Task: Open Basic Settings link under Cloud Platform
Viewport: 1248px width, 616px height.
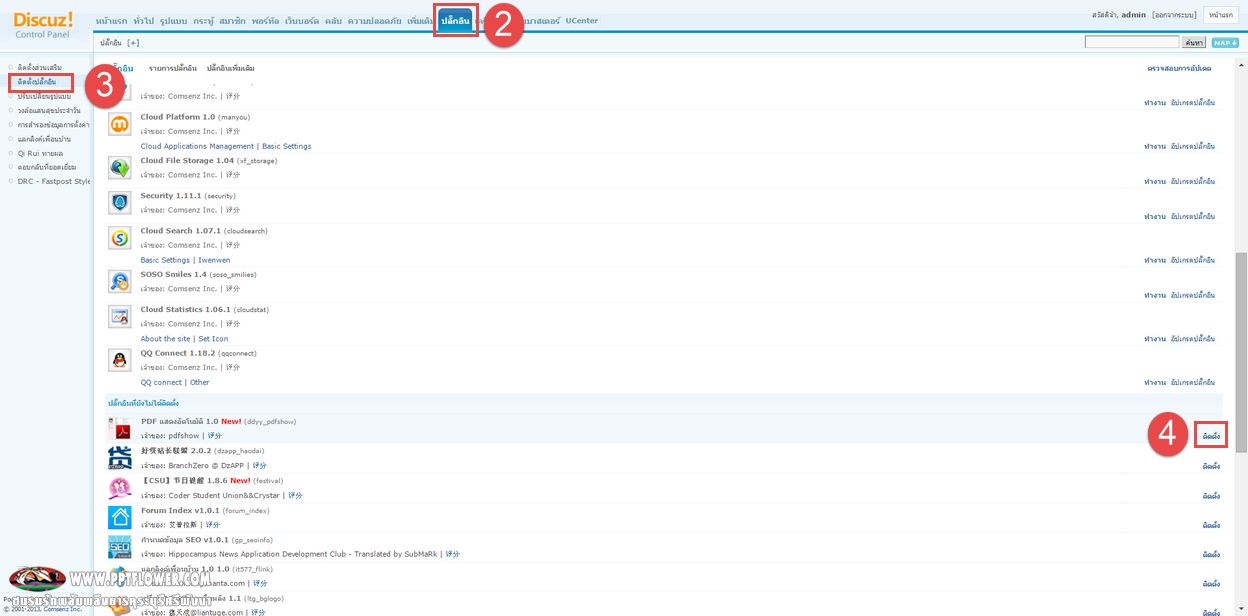Action: pyautogui.click(x=287, y=146)
